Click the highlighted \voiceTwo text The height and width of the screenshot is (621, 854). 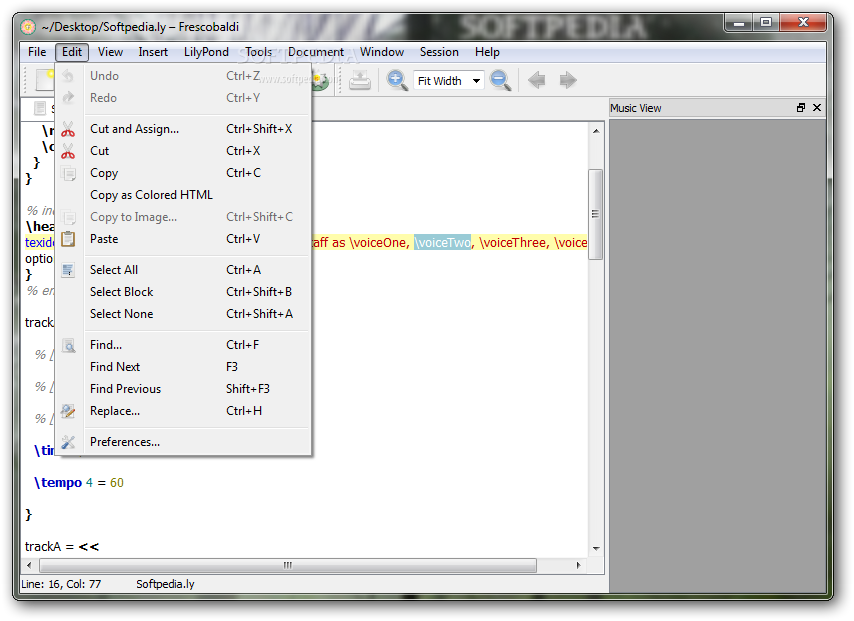[x=442, y=242]
